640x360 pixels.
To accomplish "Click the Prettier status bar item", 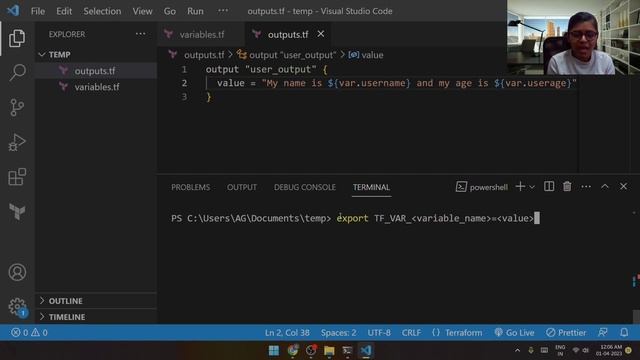I will [566, 333].
